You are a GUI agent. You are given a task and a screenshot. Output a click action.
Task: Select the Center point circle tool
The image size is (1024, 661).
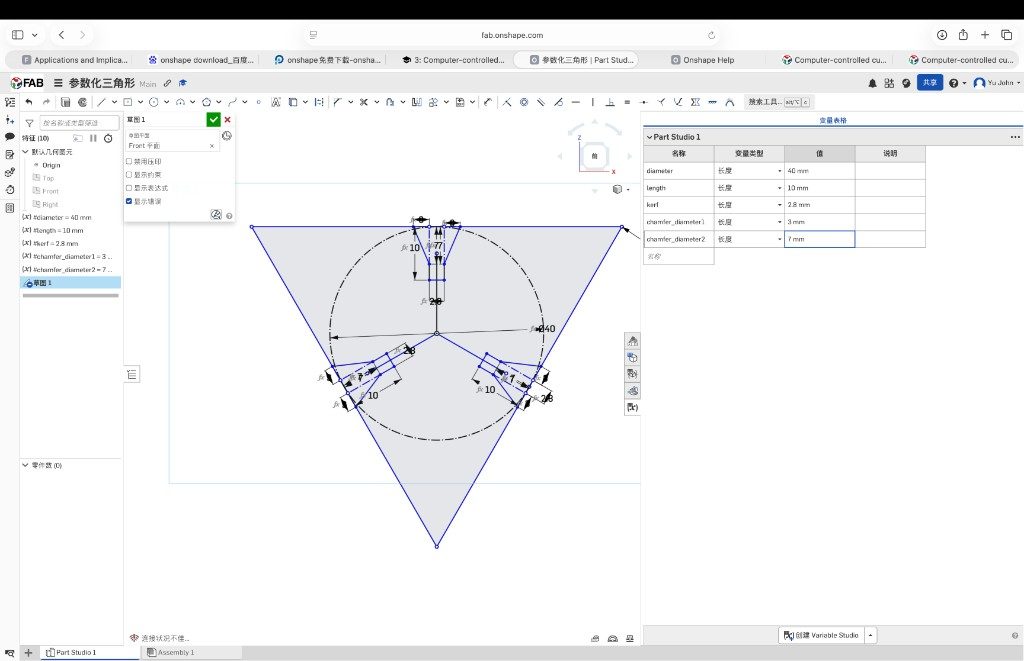tap(153, 102)
